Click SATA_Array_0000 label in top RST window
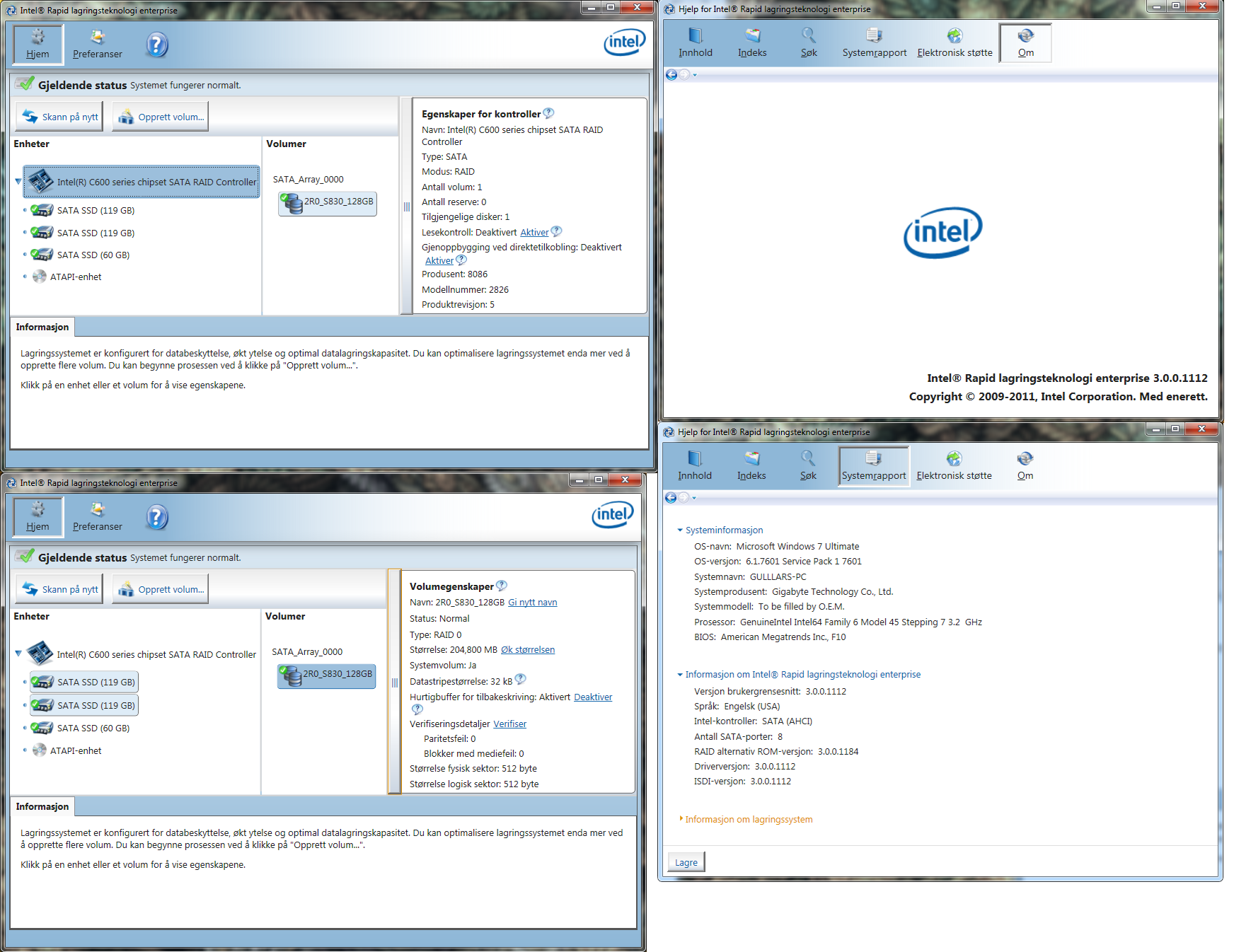1251x952 pixels. (x=309, y=179)
